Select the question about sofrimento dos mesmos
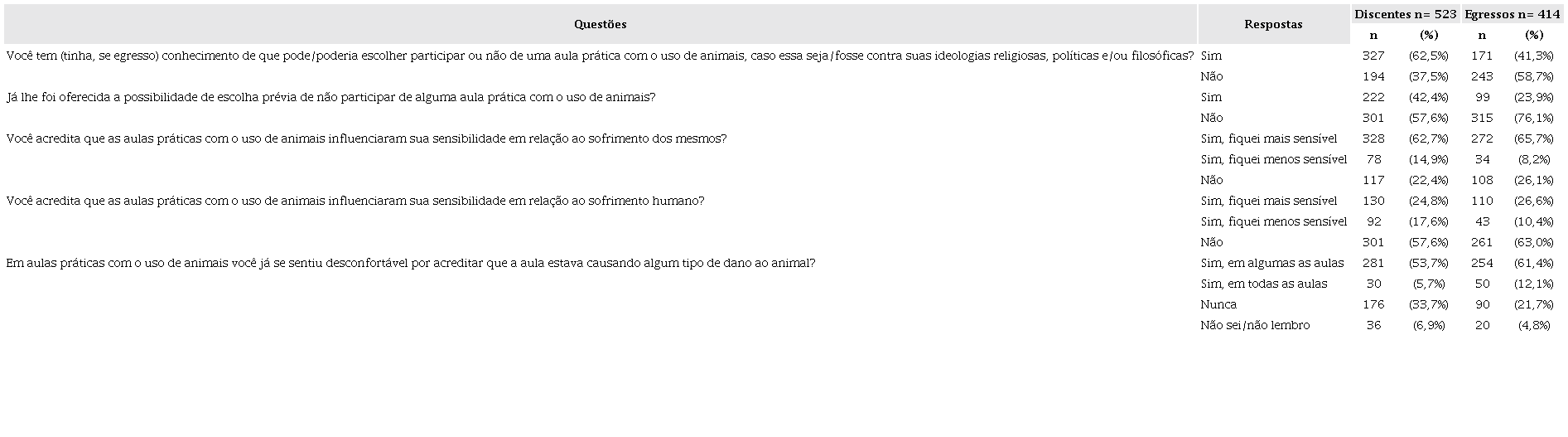Image resolution: width=1568 pixels, height=437 pixels. [x=366, y=138]
